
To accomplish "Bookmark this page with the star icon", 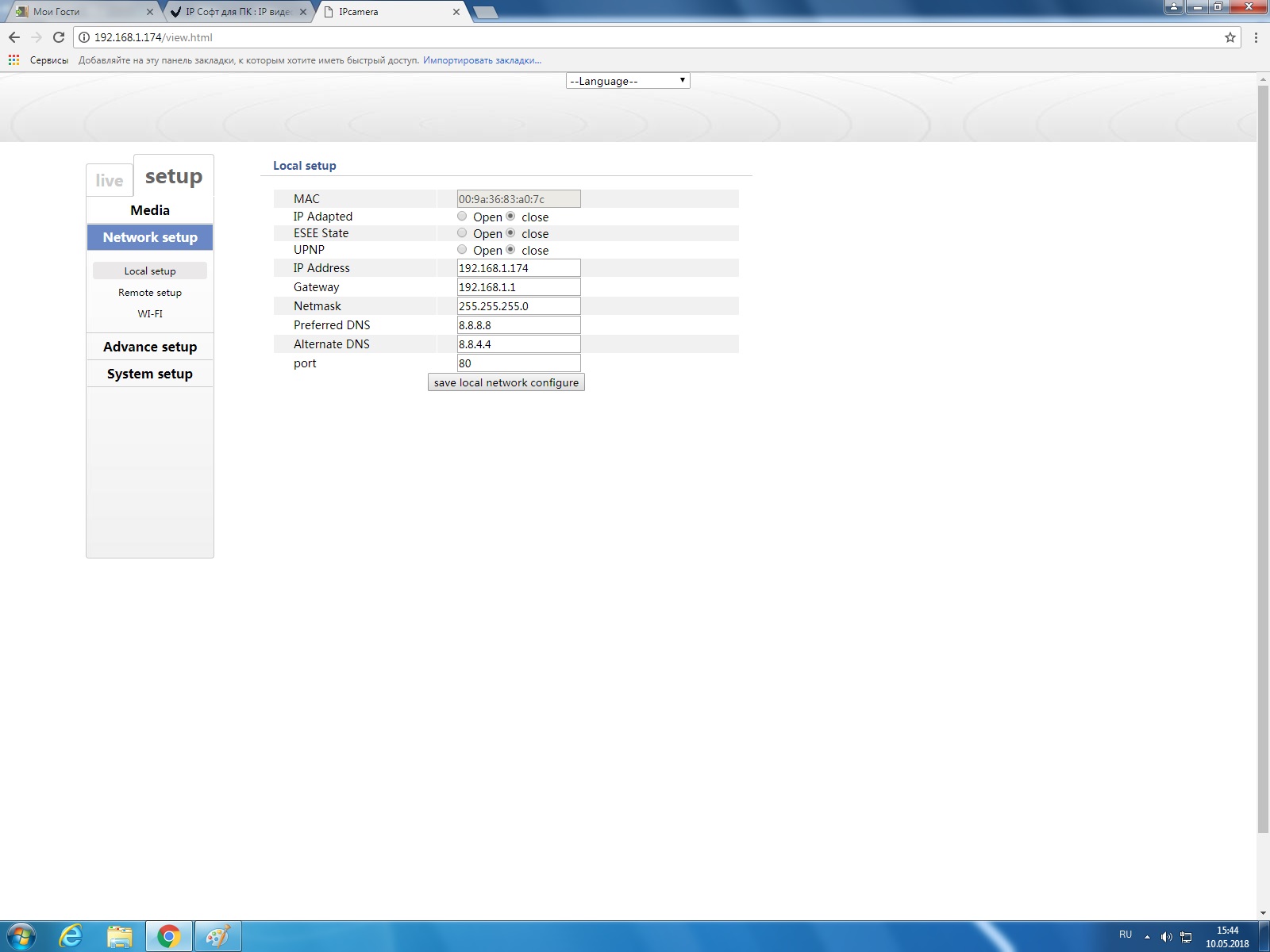I will coord(1230,37).
